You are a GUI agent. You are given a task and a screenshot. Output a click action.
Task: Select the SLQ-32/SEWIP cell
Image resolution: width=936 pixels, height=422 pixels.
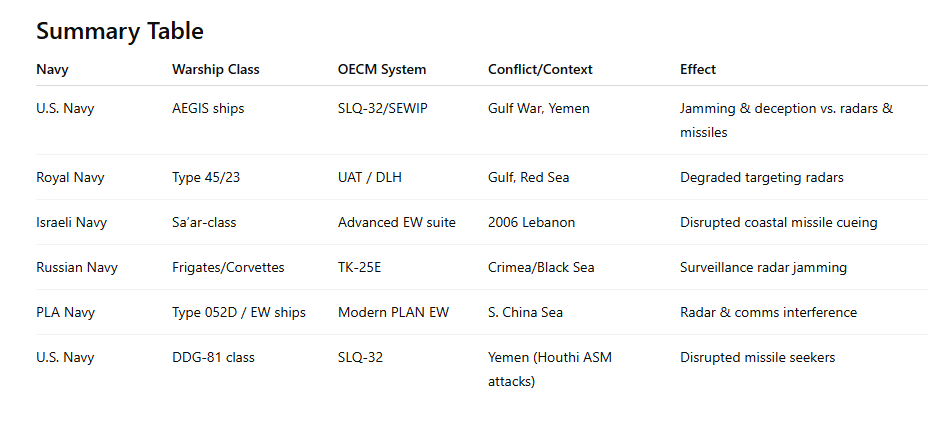coord(385,109)
